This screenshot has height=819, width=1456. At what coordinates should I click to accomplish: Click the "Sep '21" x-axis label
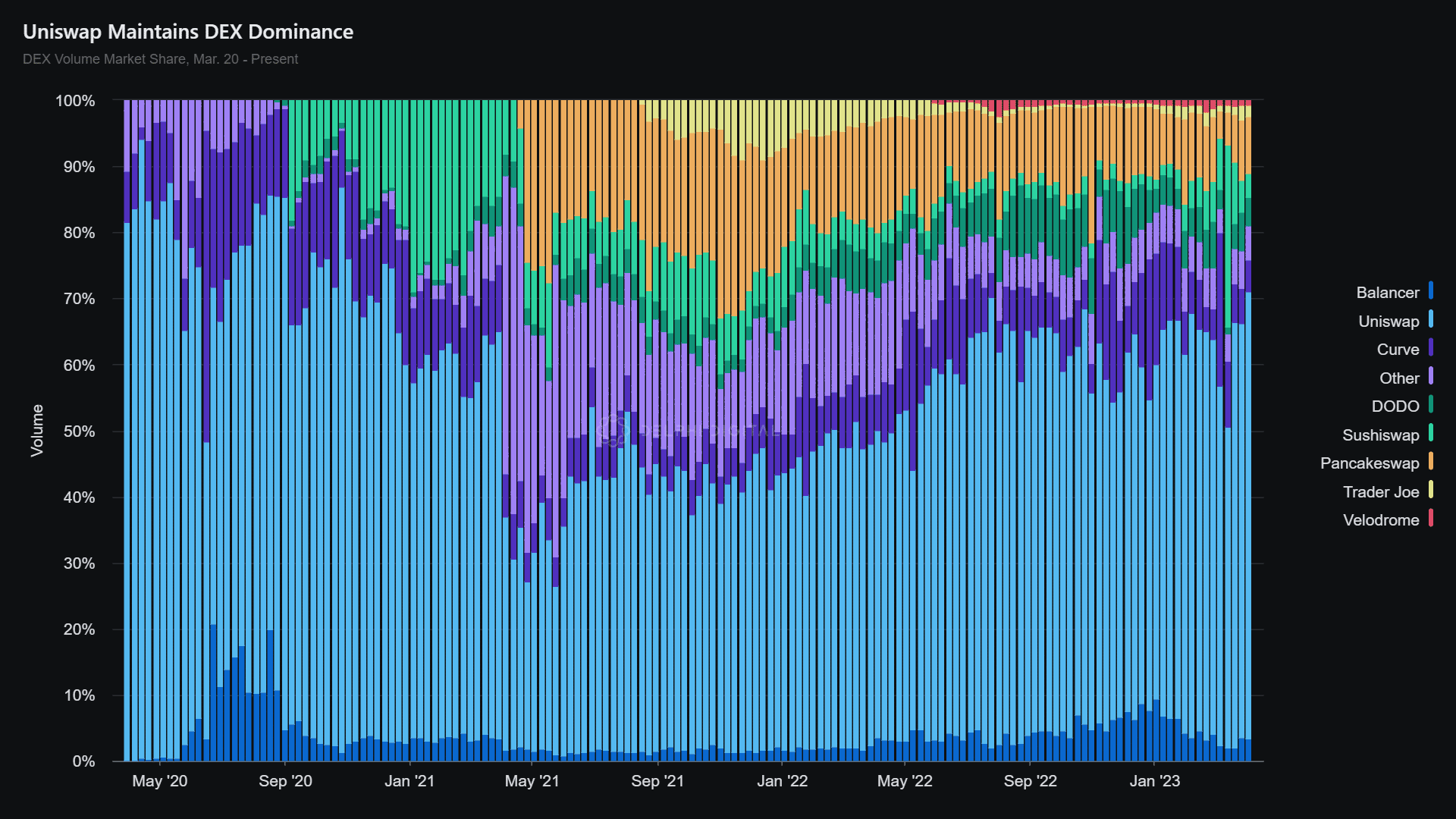coord(657,781)
